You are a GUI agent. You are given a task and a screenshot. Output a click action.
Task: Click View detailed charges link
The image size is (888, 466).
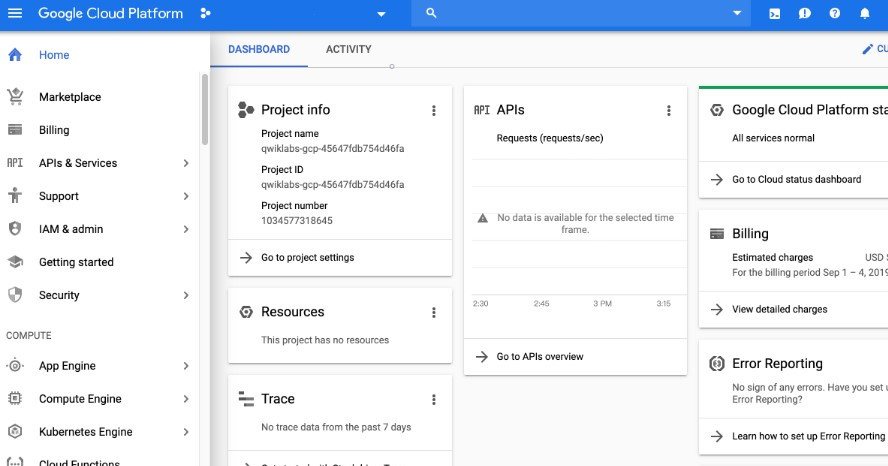click(x=779, y=309)
